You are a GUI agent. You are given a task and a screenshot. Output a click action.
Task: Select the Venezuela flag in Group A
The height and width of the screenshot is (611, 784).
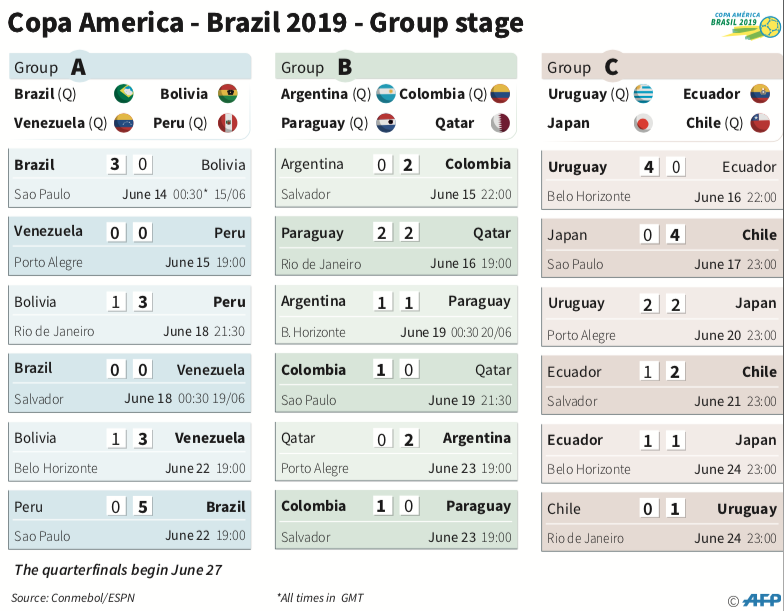coord(124,123)
